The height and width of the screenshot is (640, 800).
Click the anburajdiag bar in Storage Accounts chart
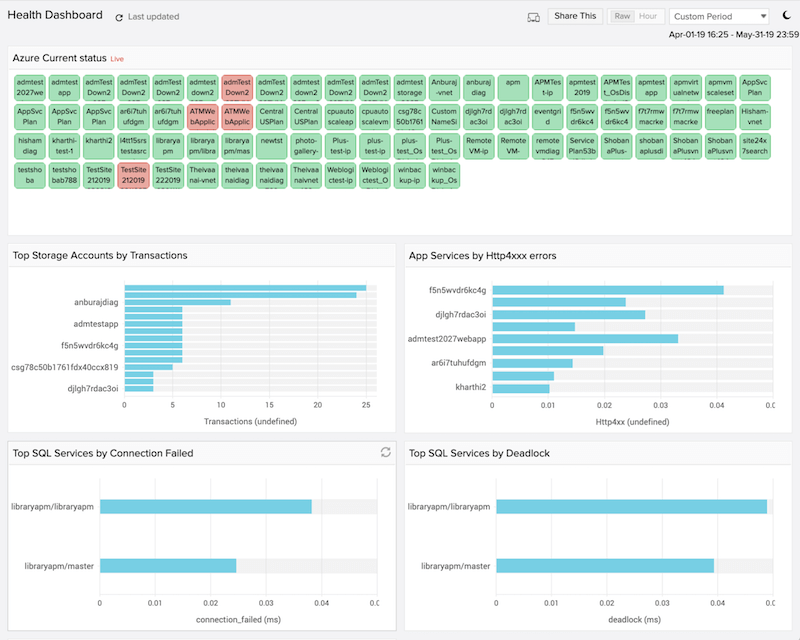[178, 302]
